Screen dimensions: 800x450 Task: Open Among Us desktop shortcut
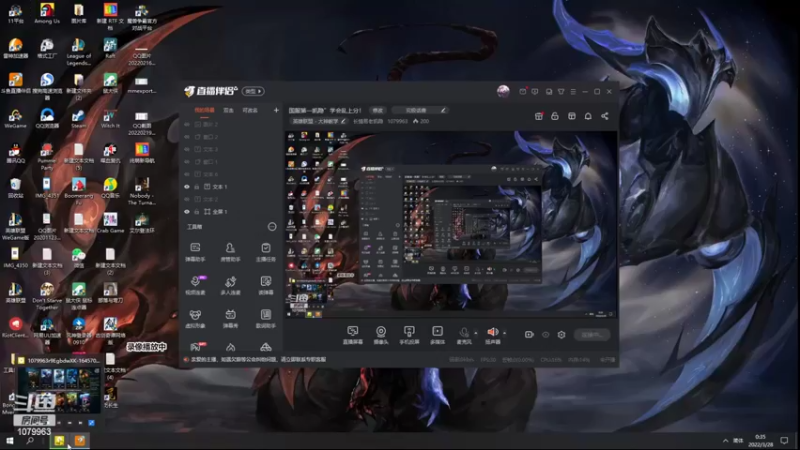coord(47,13)
